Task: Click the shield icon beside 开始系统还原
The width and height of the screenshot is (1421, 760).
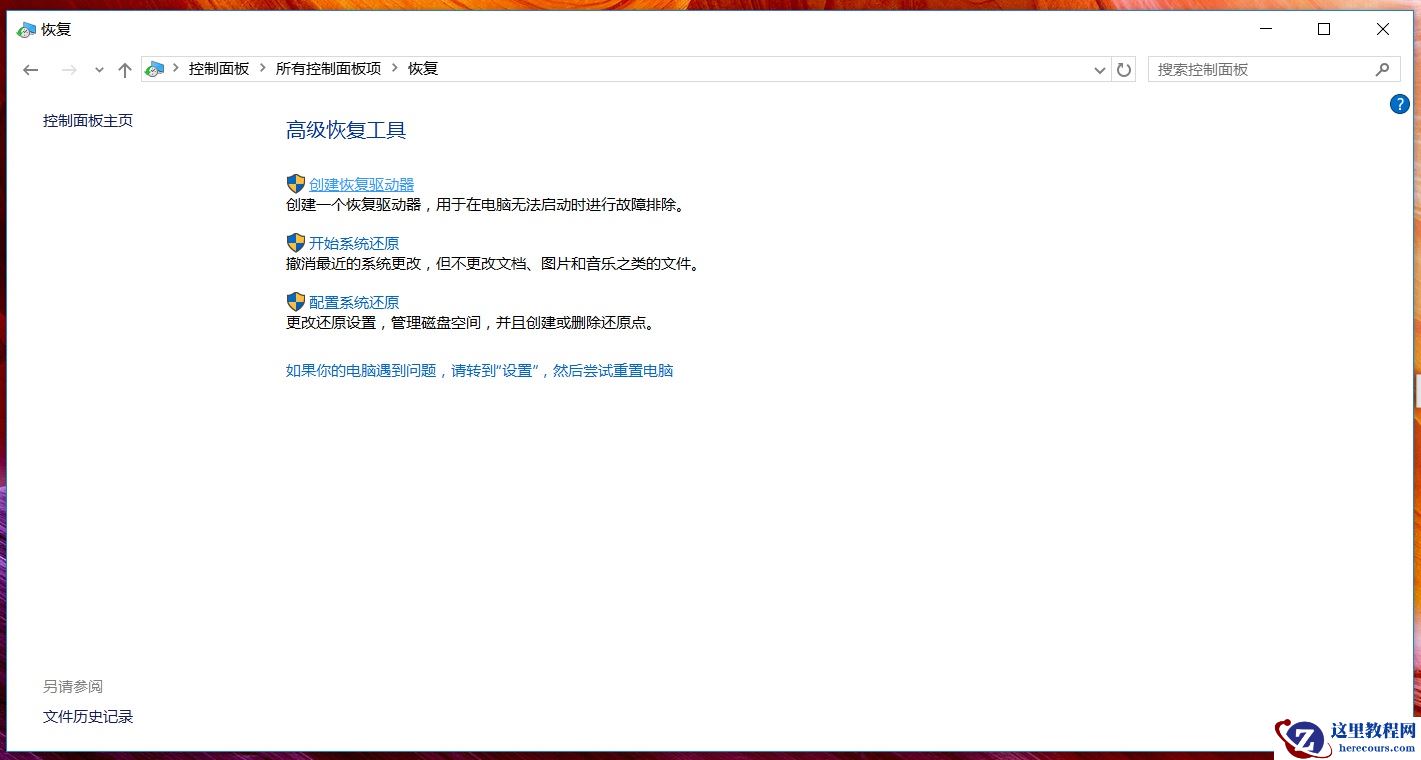Action: 295,242
